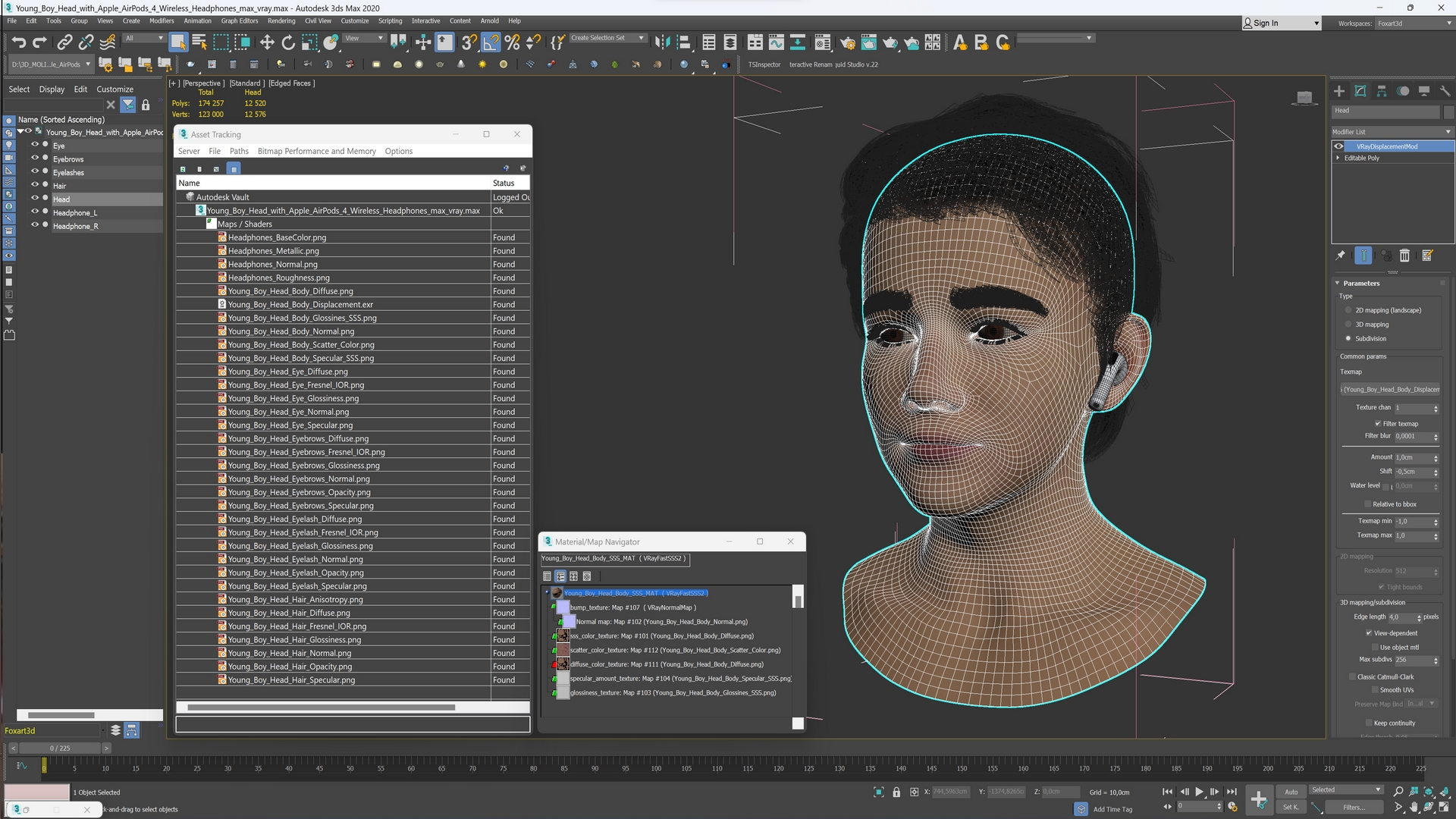1456x819 pixels.
Task: Open the Rendering menu
Action: 281,21
